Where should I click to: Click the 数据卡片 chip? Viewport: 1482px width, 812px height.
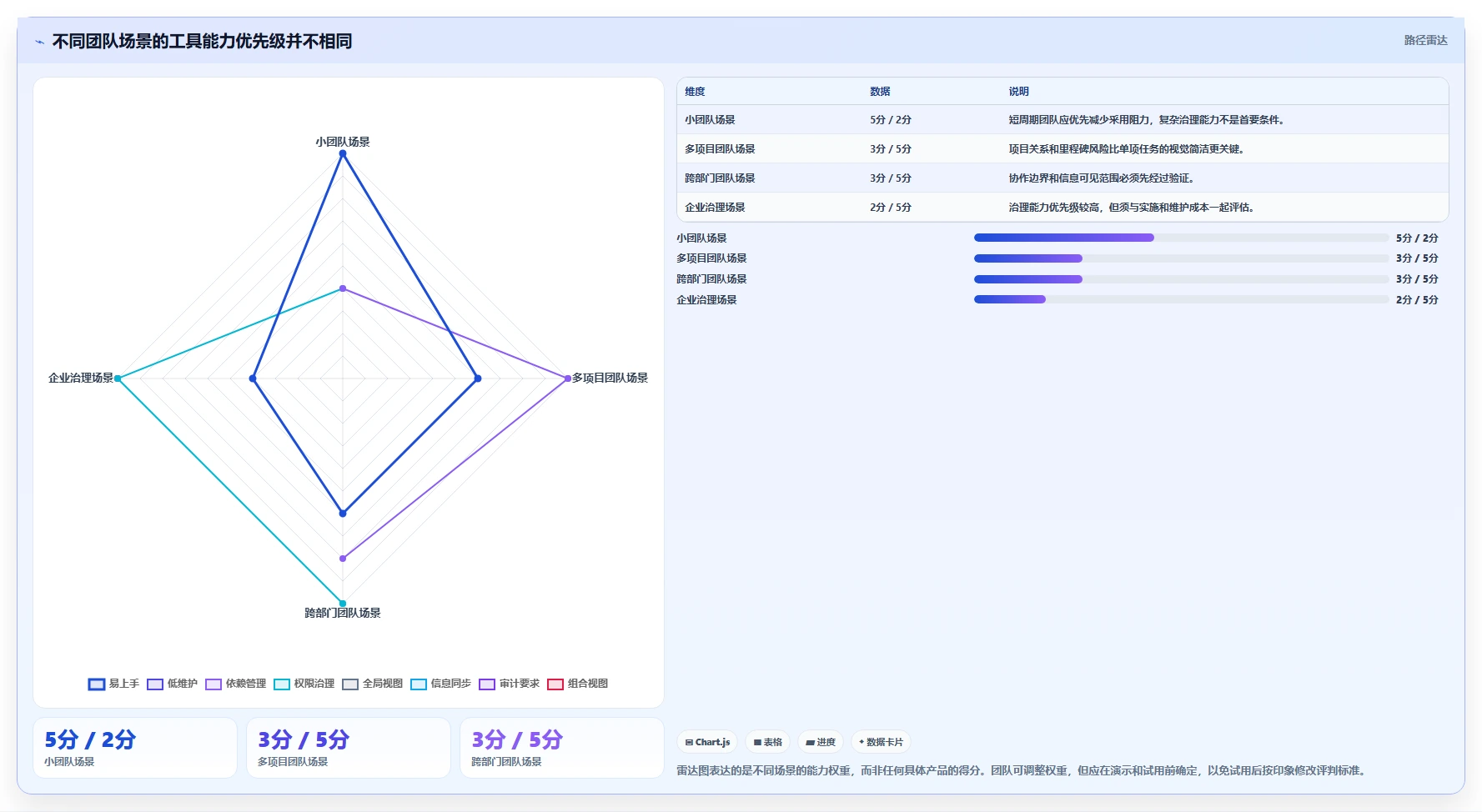(x=881, y=742)
